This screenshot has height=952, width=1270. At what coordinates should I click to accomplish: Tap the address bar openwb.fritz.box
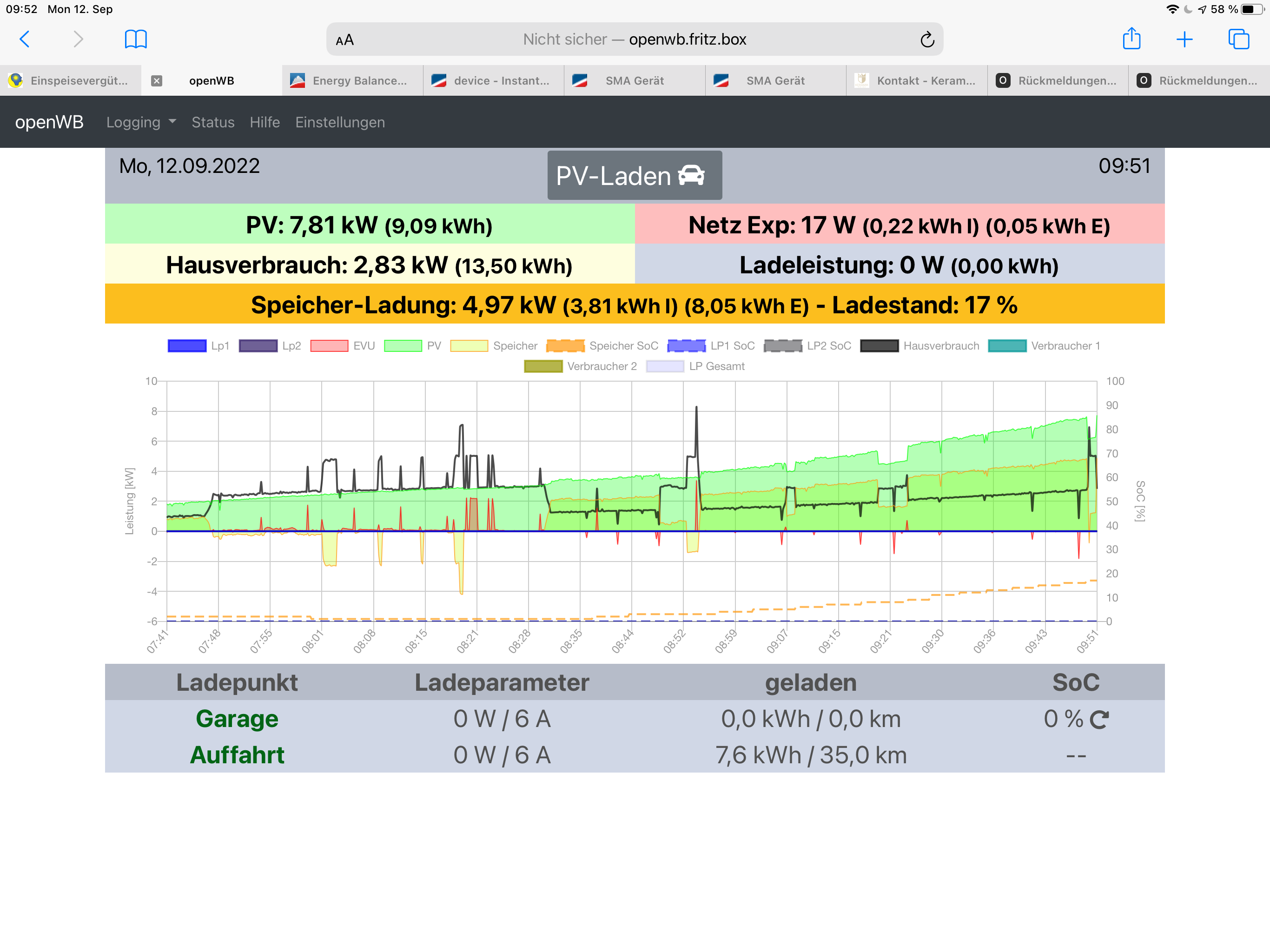(634, 40)
